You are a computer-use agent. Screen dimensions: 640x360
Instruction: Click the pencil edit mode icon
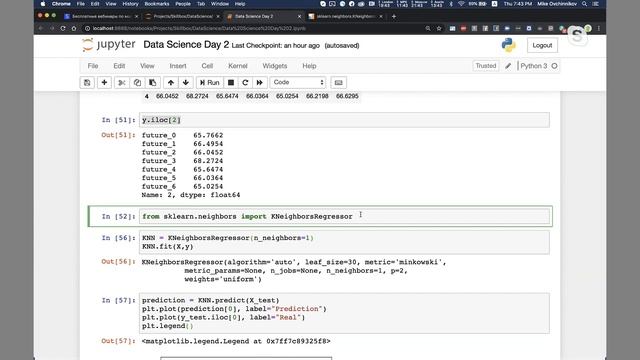tap(508, 66)
